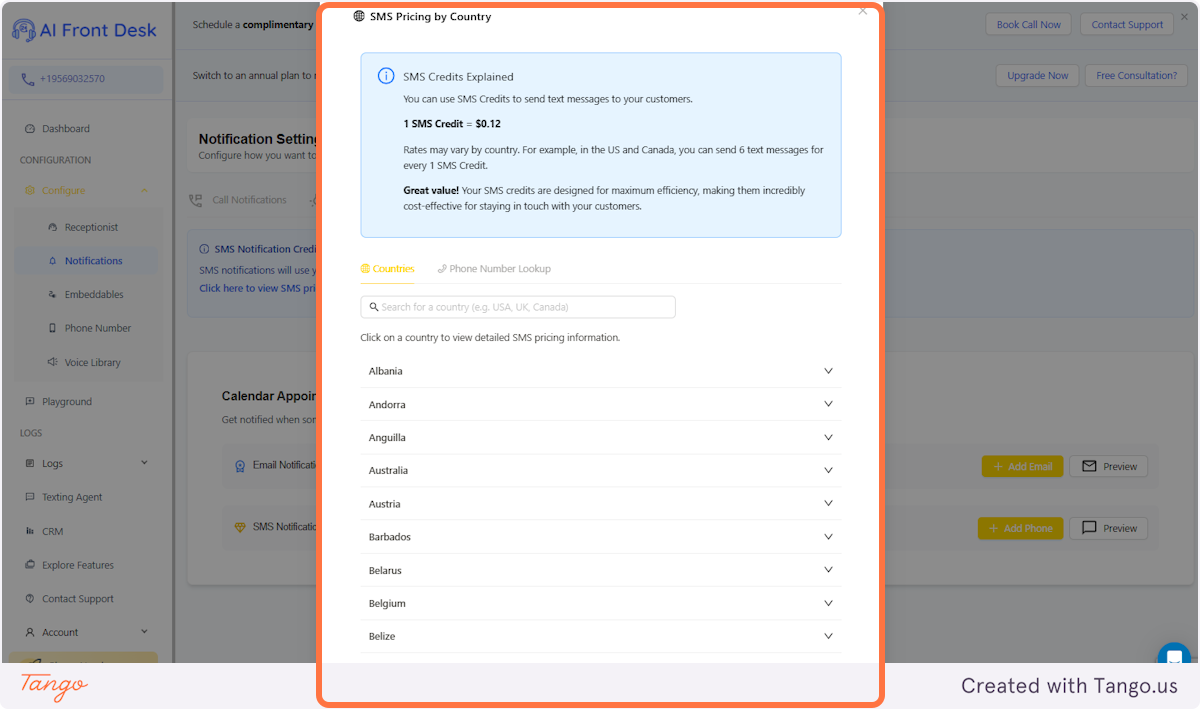
Task: Expand the Anguilla pricing chevron
Action: 828,437
